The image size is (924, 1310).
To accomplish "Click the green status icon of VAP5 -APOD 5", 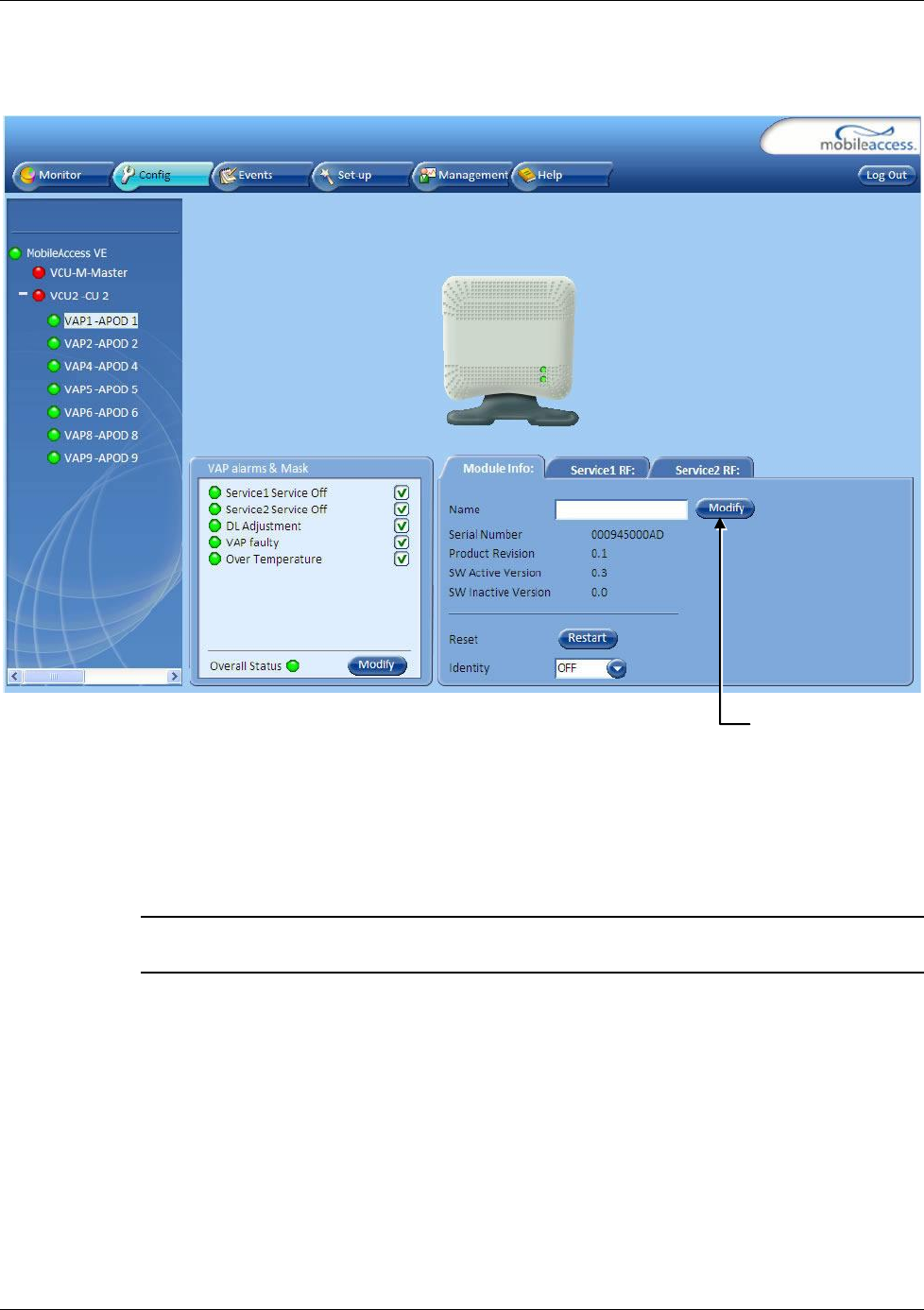I will (54, 389).
